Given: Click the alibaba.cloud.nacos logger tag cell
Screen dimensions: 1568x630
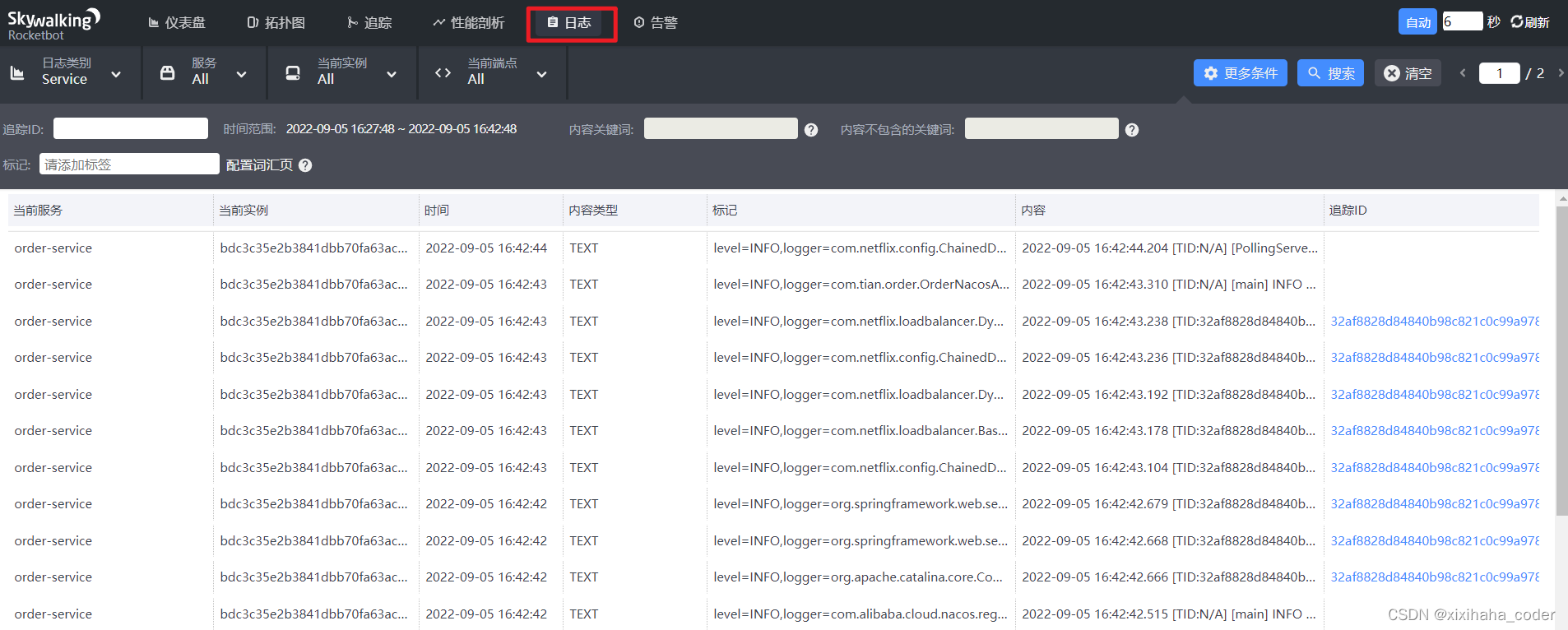Looking at the screenshot, I should click(x=861, y=614).
